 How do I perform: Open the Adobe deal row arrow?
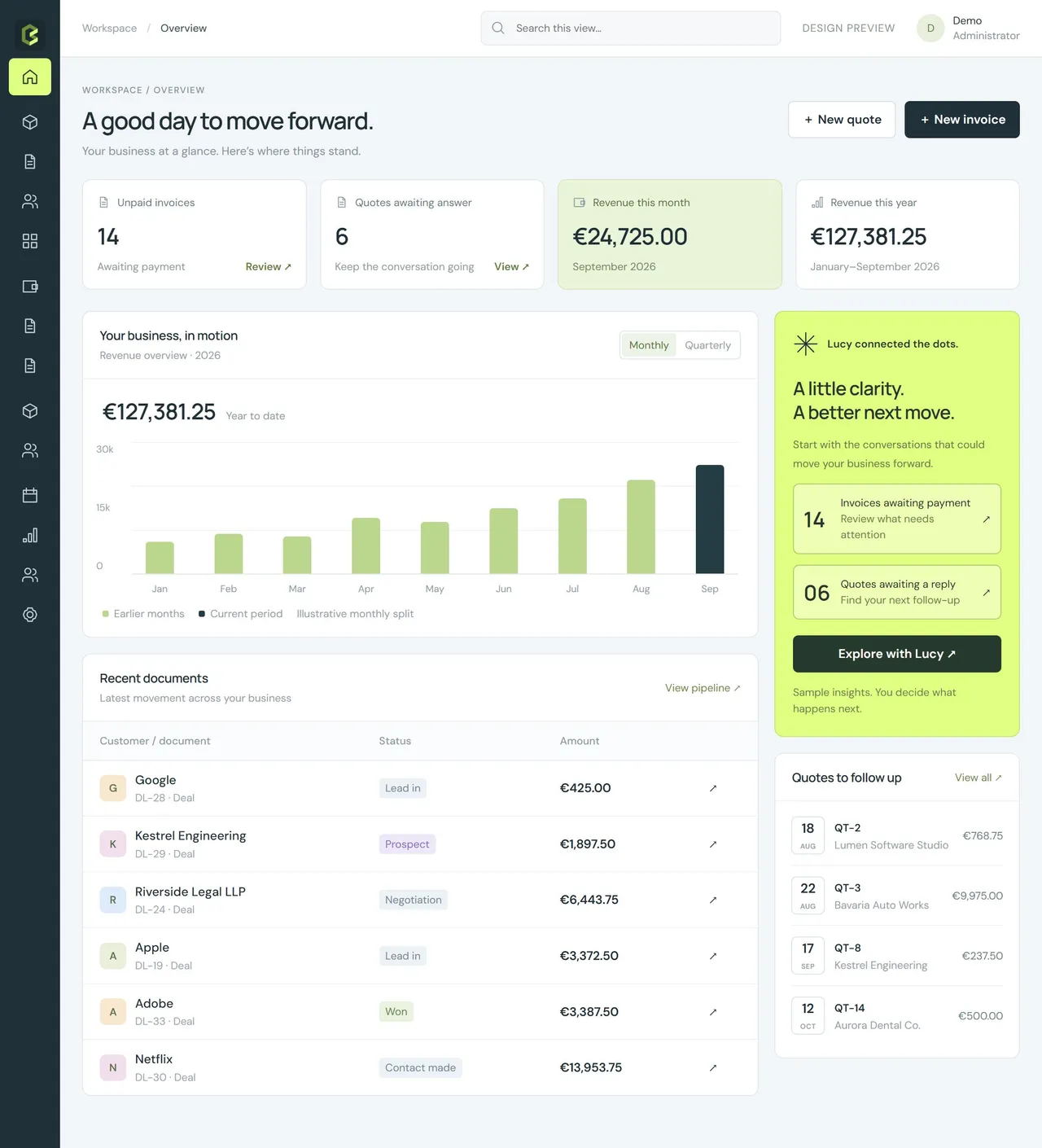click(713, 1012)
